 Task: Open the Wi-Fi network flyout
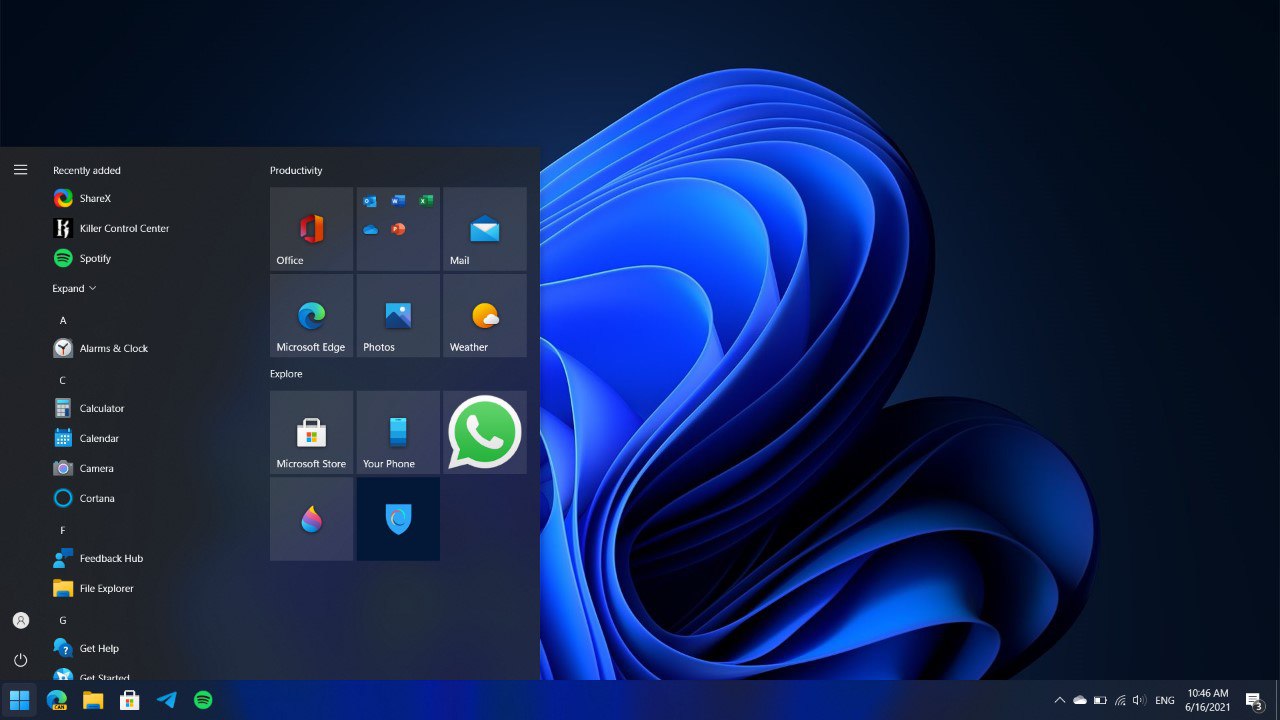(x=1120, y=700)
